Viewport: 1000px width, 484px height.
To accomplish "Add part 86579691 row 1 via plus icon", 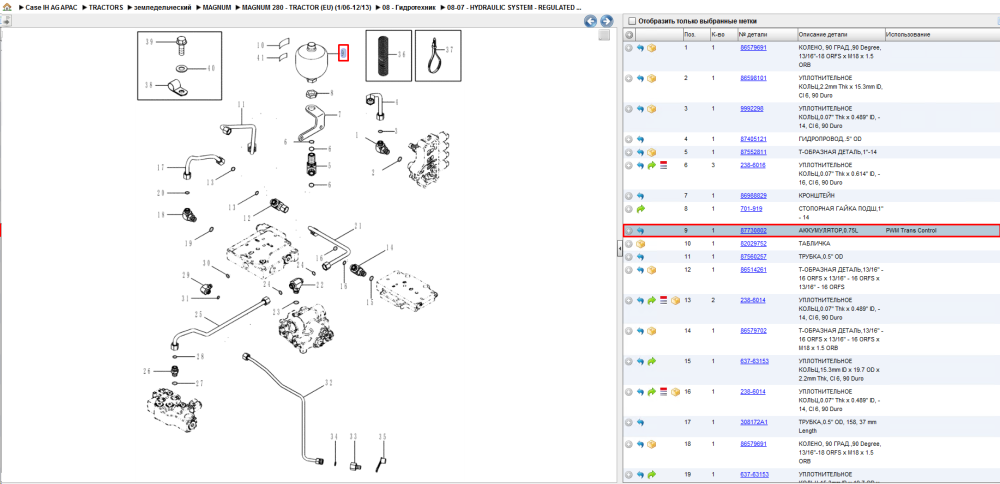I will coord(629,48).
